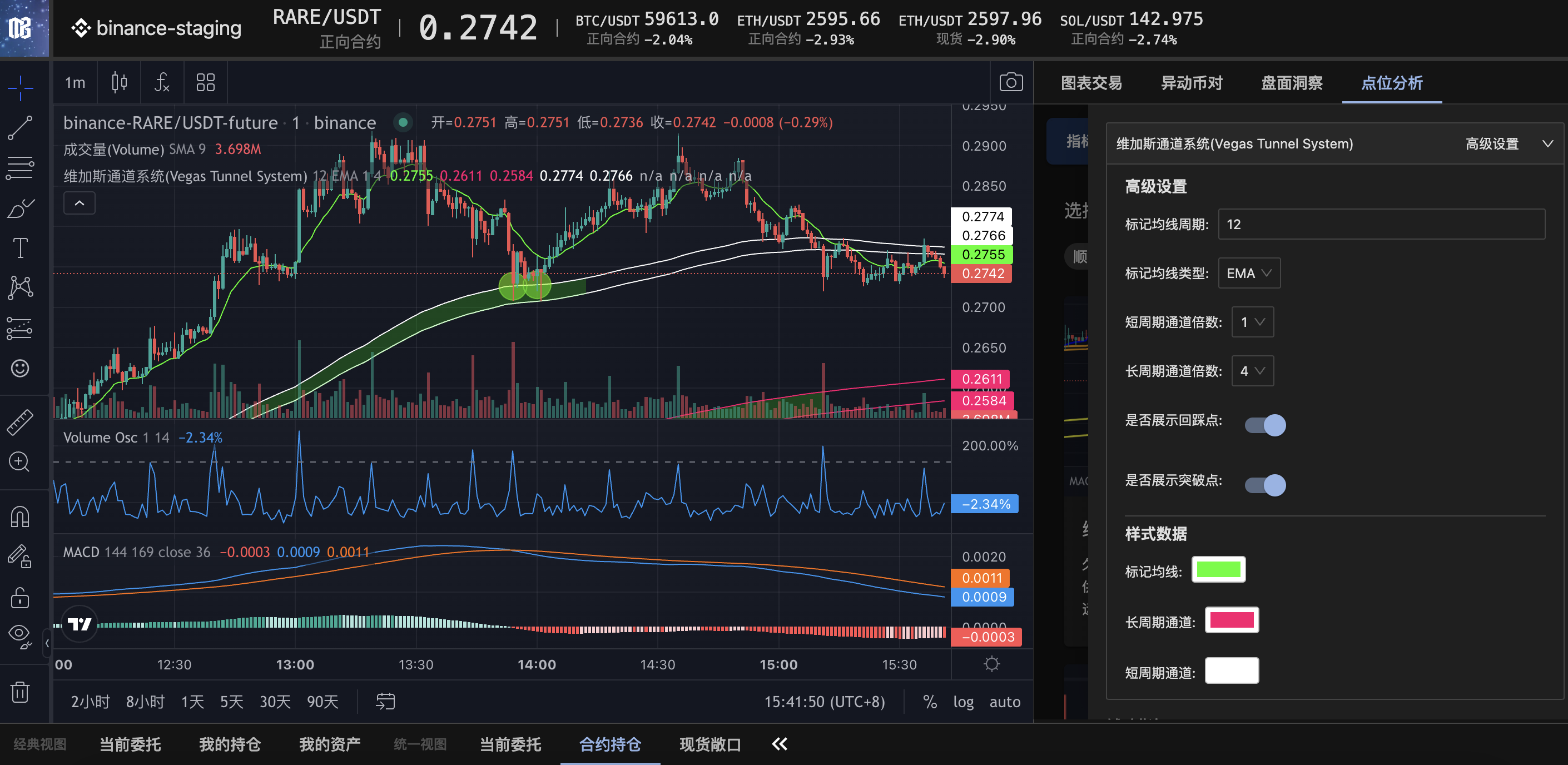The height and width of the screenshot is (765, 1568).
Task: Click the 长周期通道 pink color swatch
Action: pos(1232,620)
